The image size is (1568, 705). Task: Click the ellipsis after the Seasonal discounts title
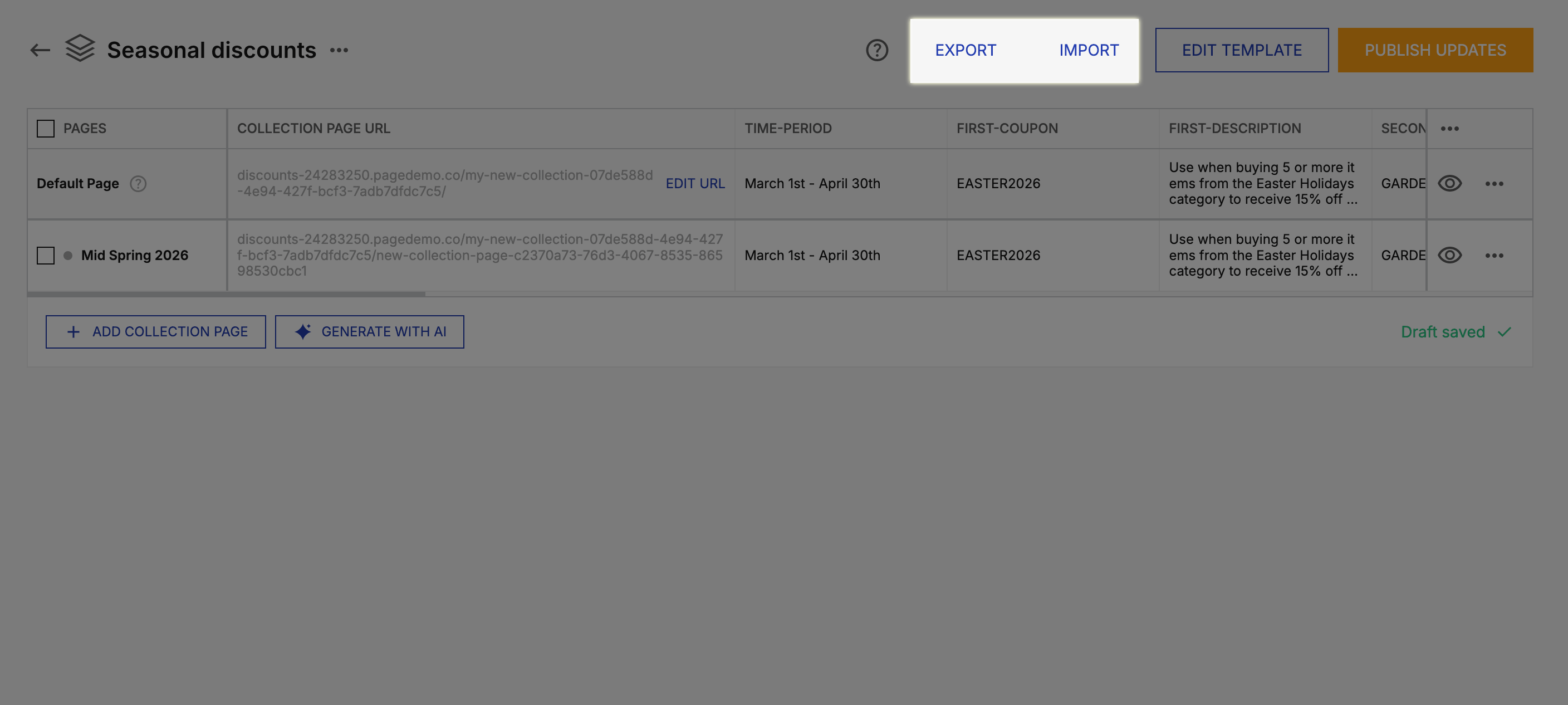pyautogui.click(x=340, y=50)
